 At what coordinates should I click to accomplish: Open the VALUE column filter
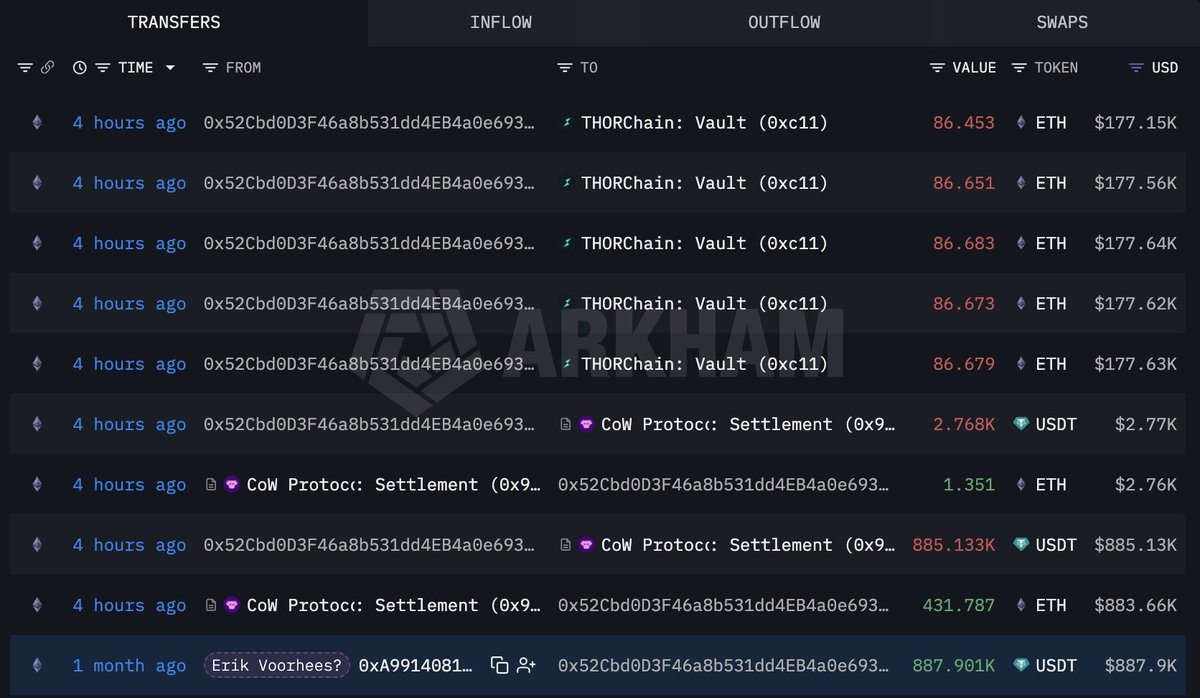[x=937, y=68]
